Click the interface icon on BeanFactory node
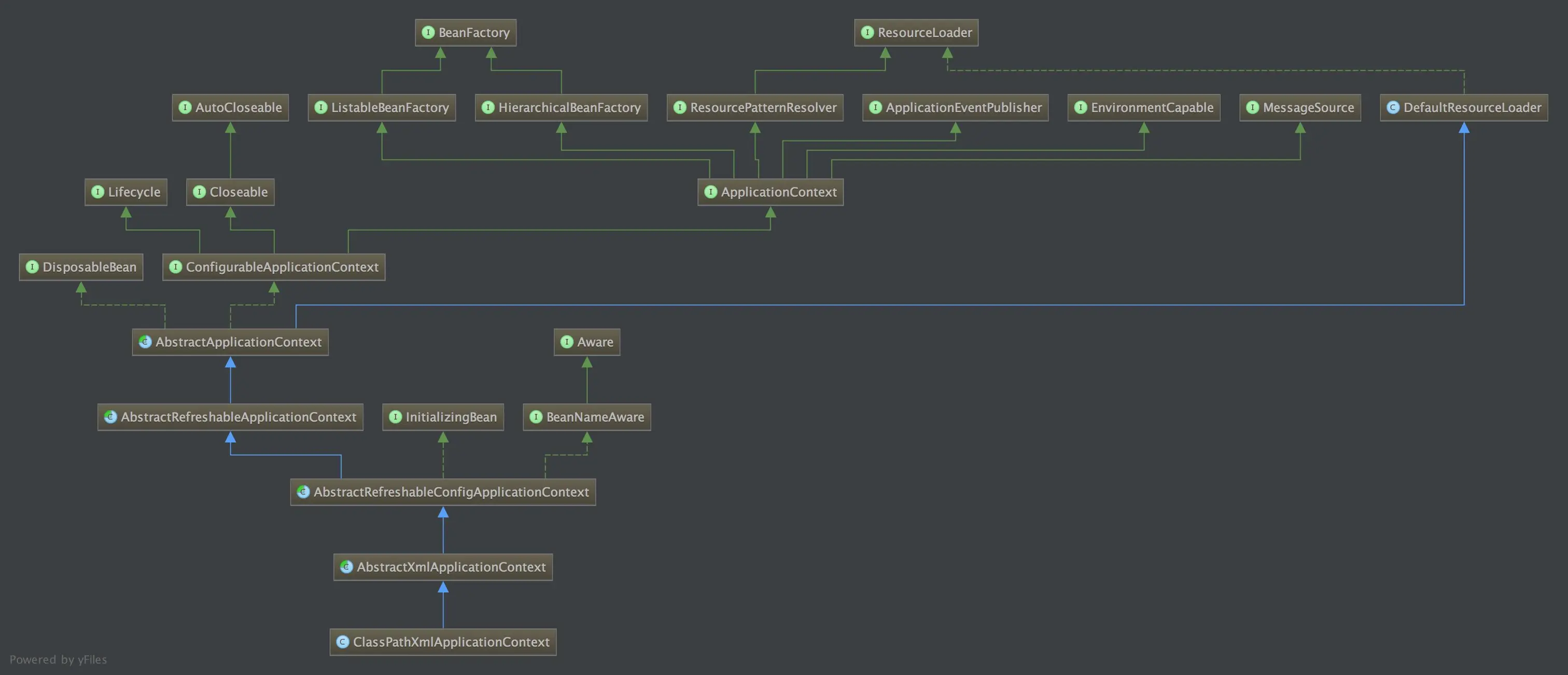 pos(428,32)
